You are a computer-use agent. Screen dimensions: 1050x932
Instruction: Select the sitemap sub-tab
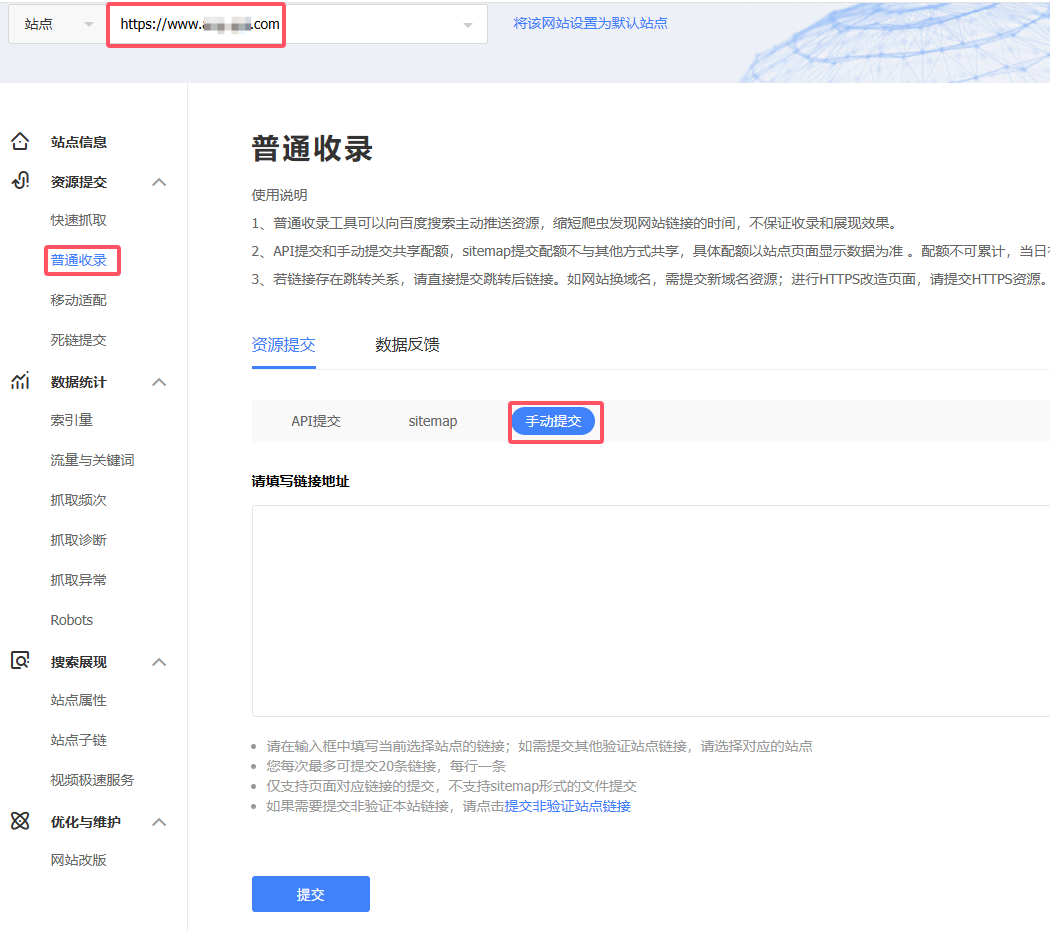pyautogui.click(x=433, y=421)
